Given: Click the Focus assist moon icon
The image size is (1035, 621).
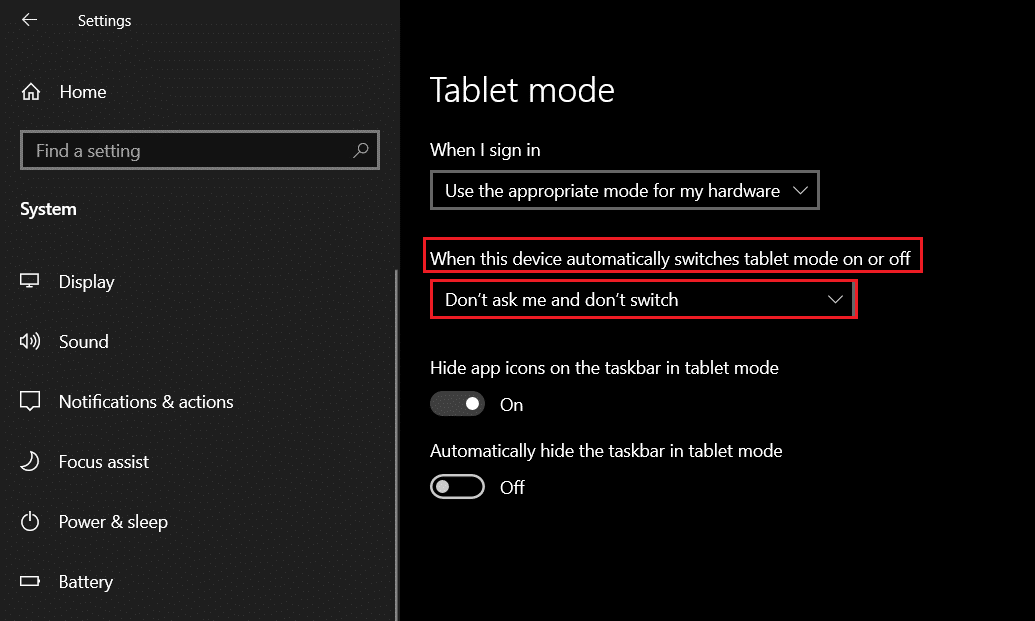Looking at the screenshot, I should pyautogui.click(x=30, y=462).
